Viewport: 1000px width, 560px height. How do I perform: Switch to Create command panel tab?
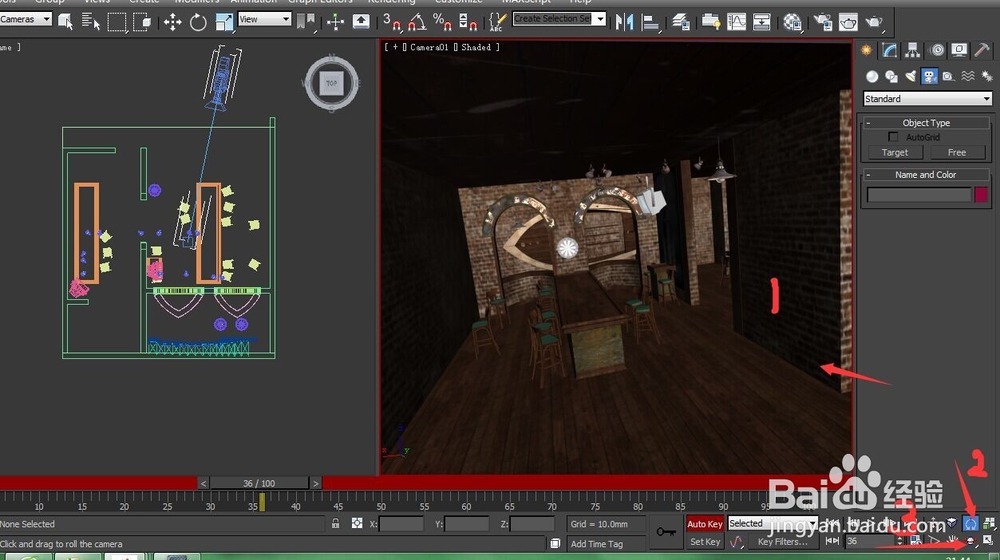pyautogui.click(x=867, y=50)
